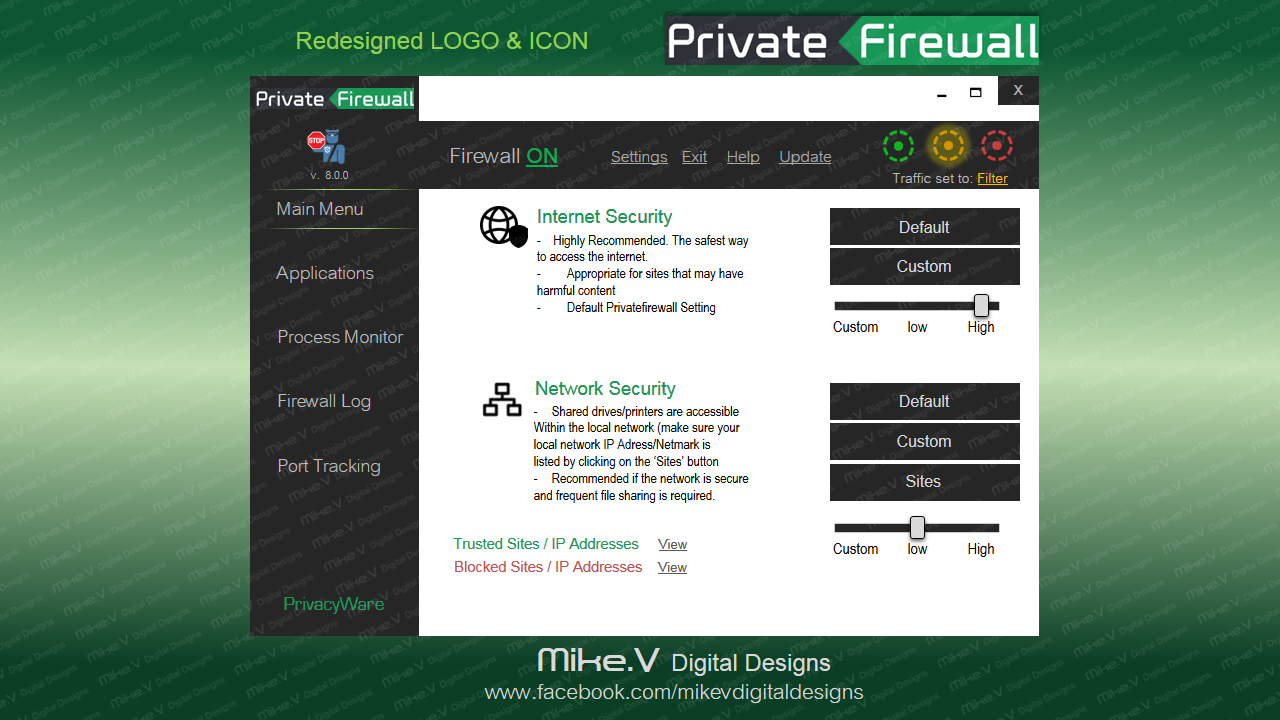Click the Exit link

pyautogui.click(x=694, y=157)
